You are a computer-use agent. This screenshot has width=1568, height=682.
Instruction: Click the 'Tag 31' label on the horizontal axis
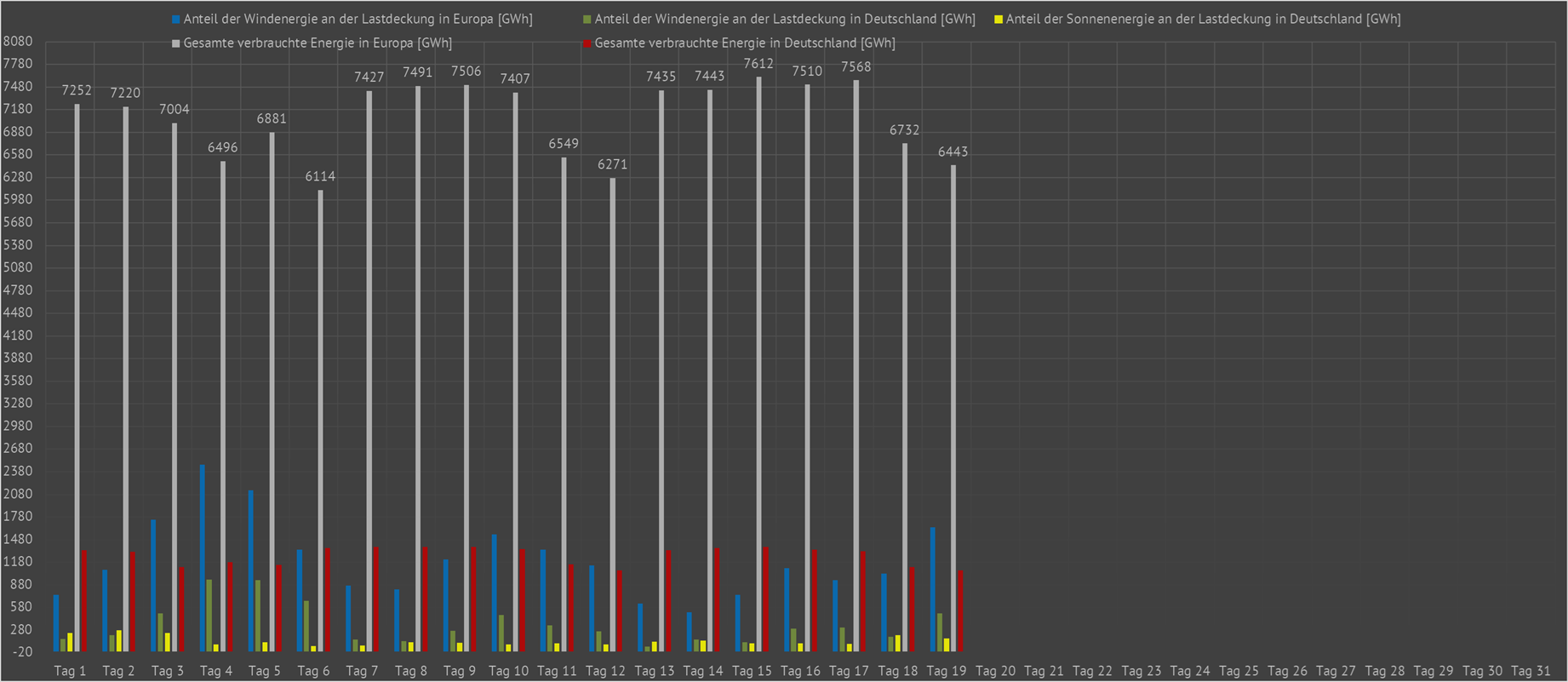point(1531,671)
